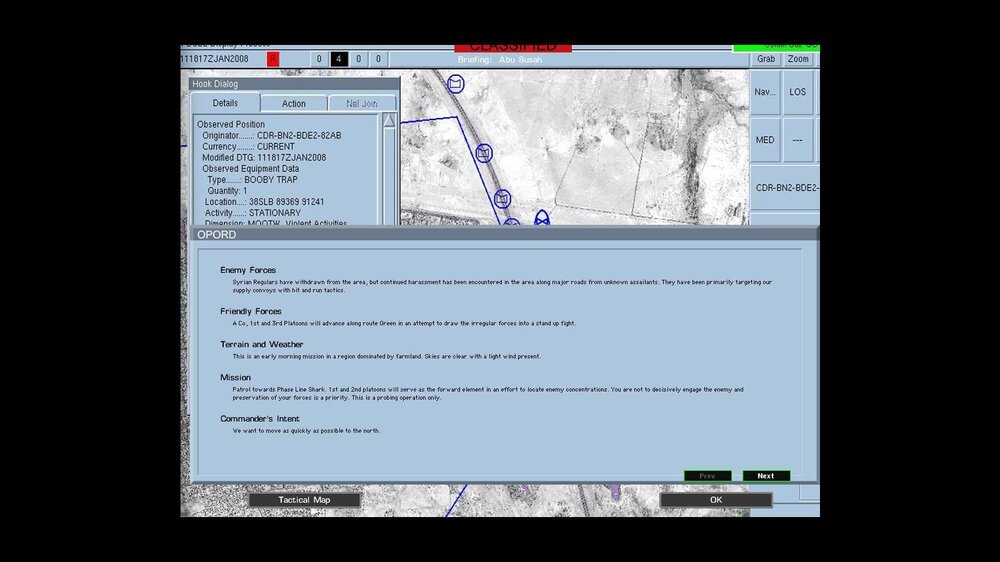Image resolution: width=1000 pixels, height=562 pixels.
Task: Click 'Activity: STATIONARY' line
Action: pos(253,213)
